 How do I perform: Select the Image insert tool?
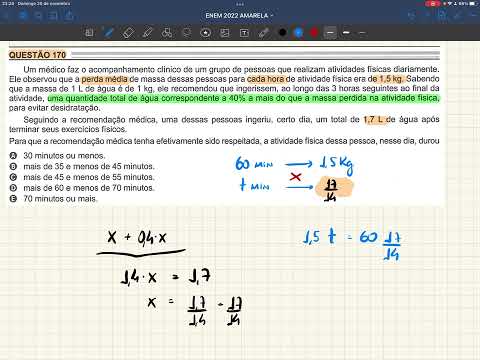pos(225,33)
